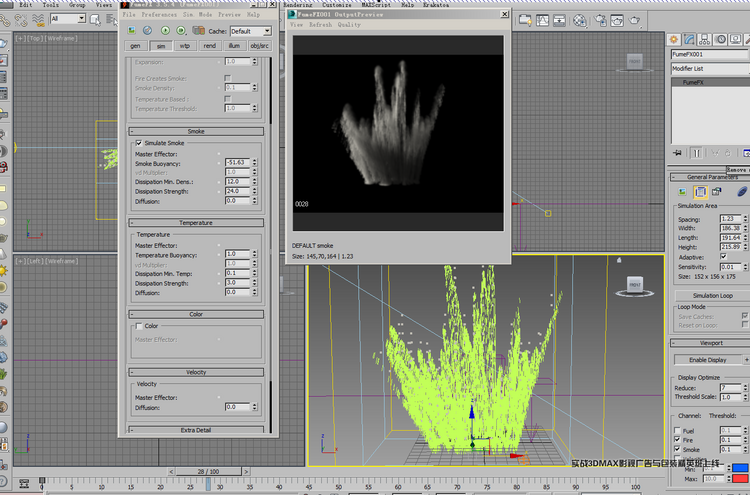Viewport: 750px width, 495px height.
Task: Switch to the Motion command panel tab
Action: point(720,39)
